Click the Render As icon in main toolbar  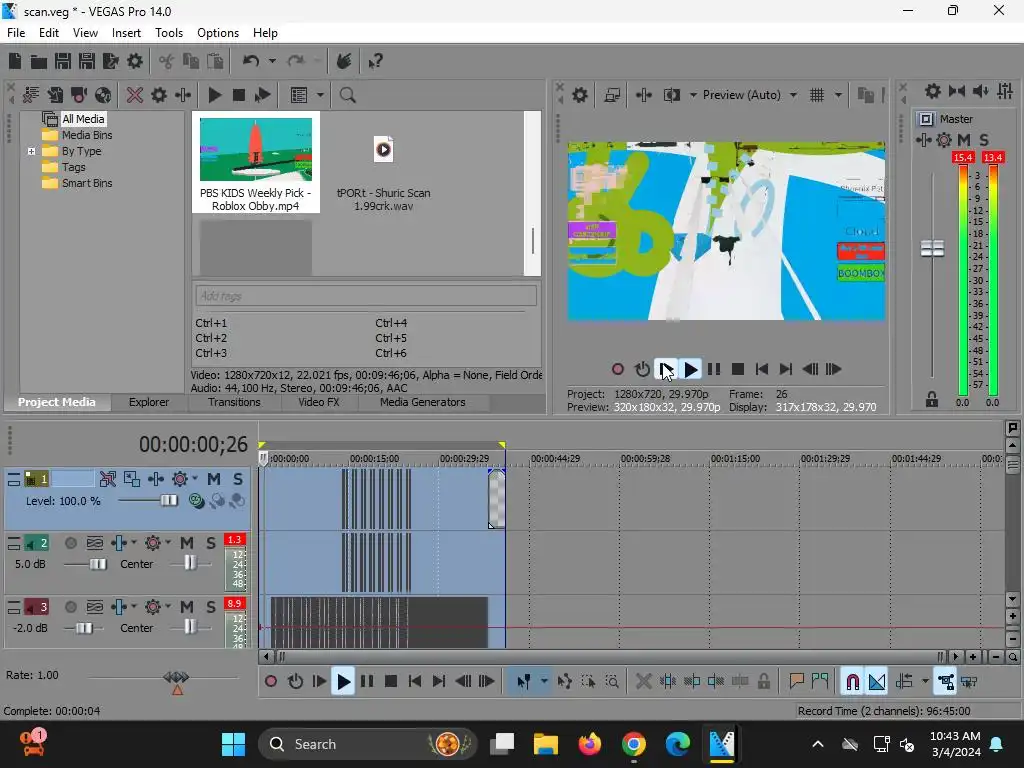tap(110, 61)
